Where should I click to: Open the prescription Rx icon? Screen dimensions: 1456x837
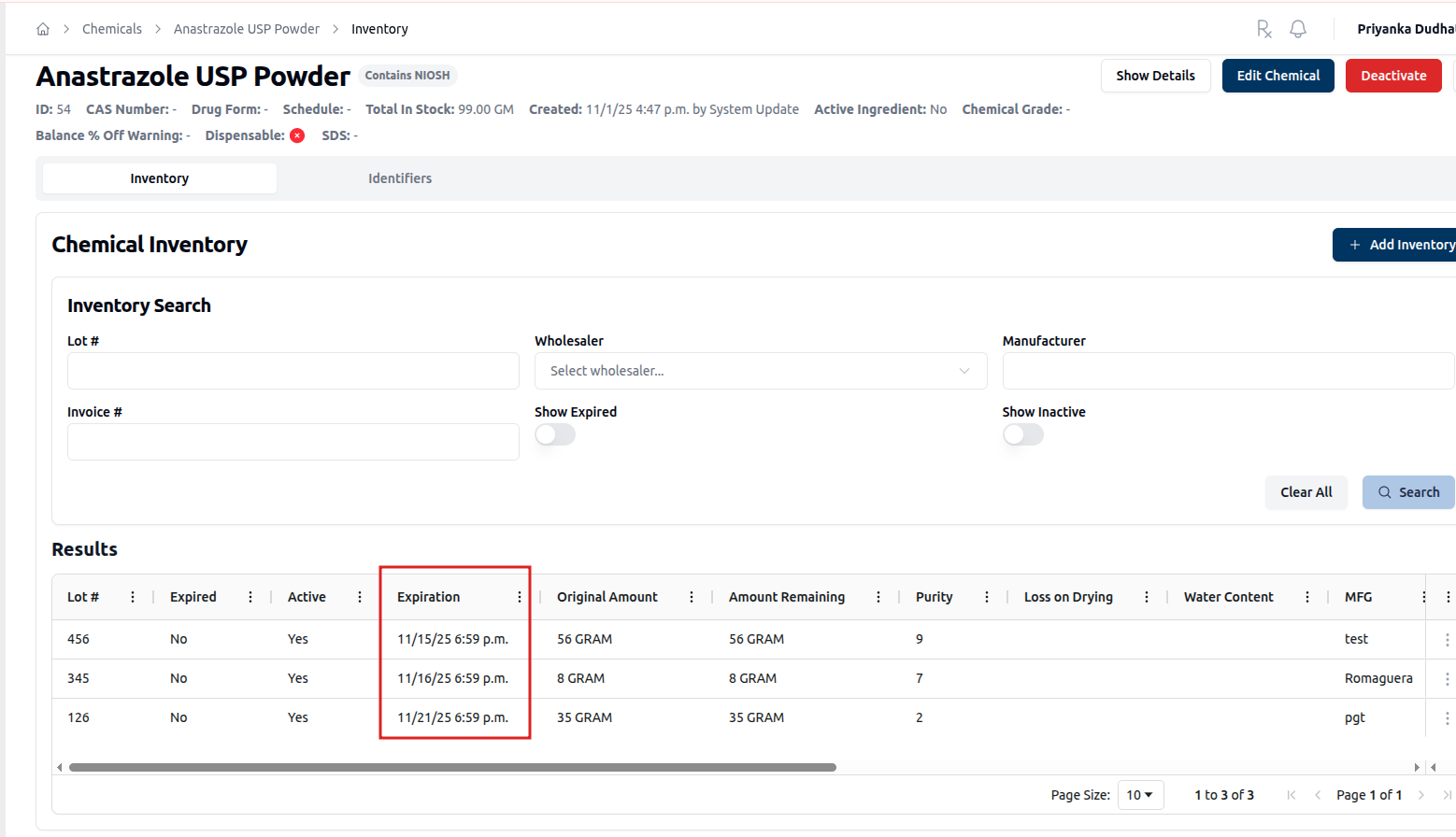(x=1263, y=29)
